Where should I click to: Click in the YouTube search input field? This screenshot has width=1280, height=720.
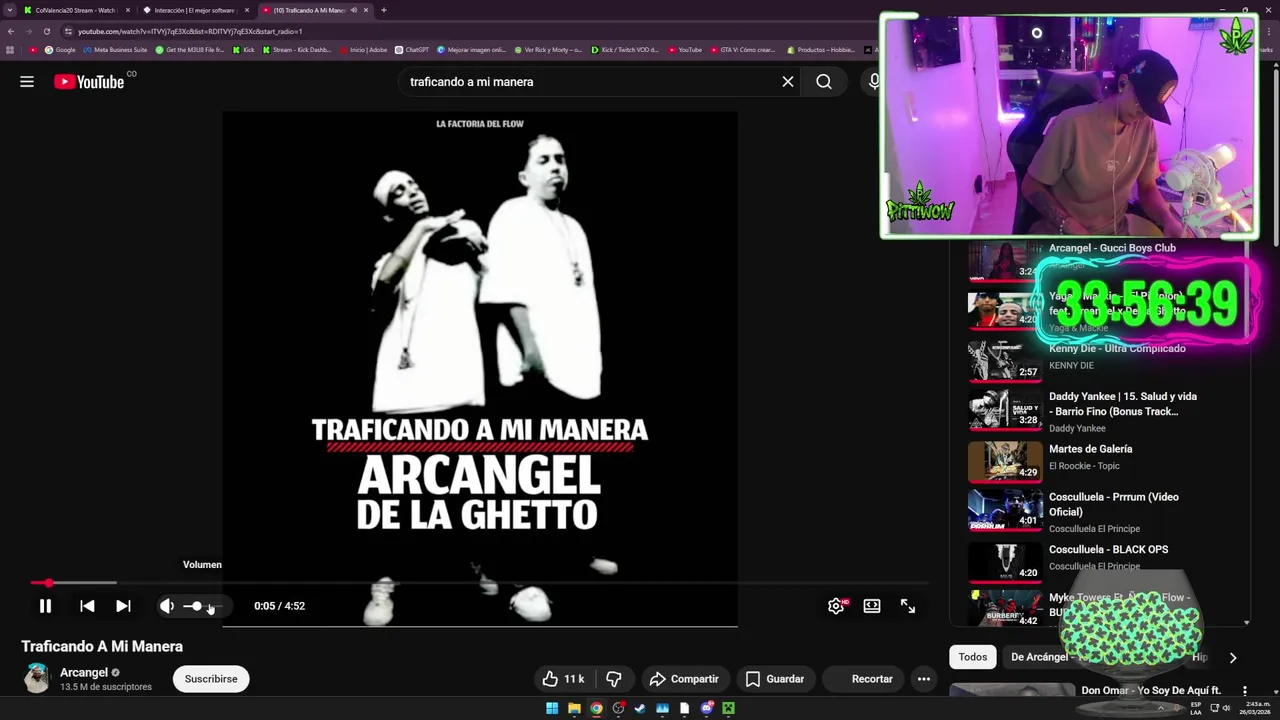coord(590,82)
